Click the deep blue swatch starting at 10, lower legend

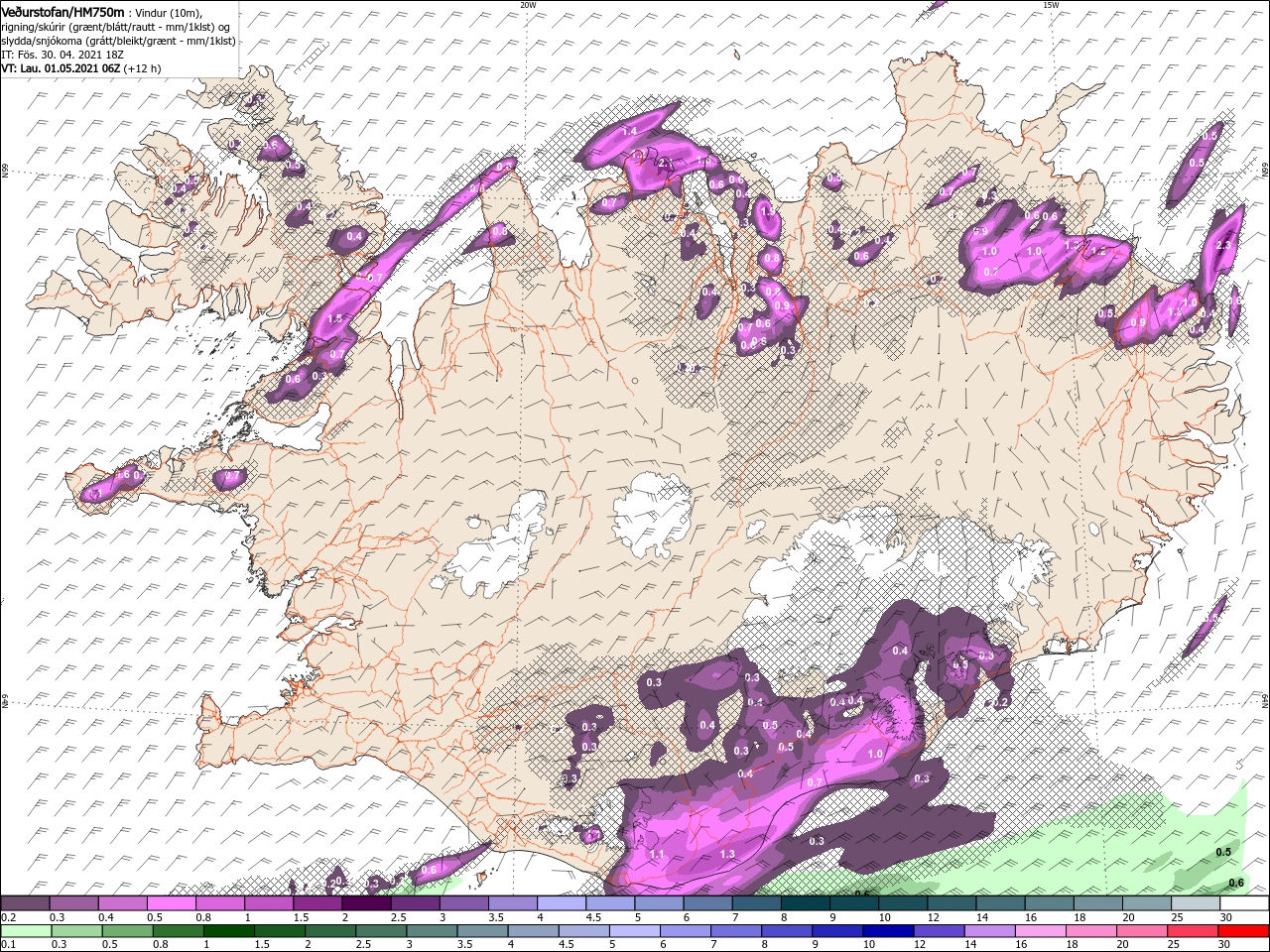click(x=887, y=931)
